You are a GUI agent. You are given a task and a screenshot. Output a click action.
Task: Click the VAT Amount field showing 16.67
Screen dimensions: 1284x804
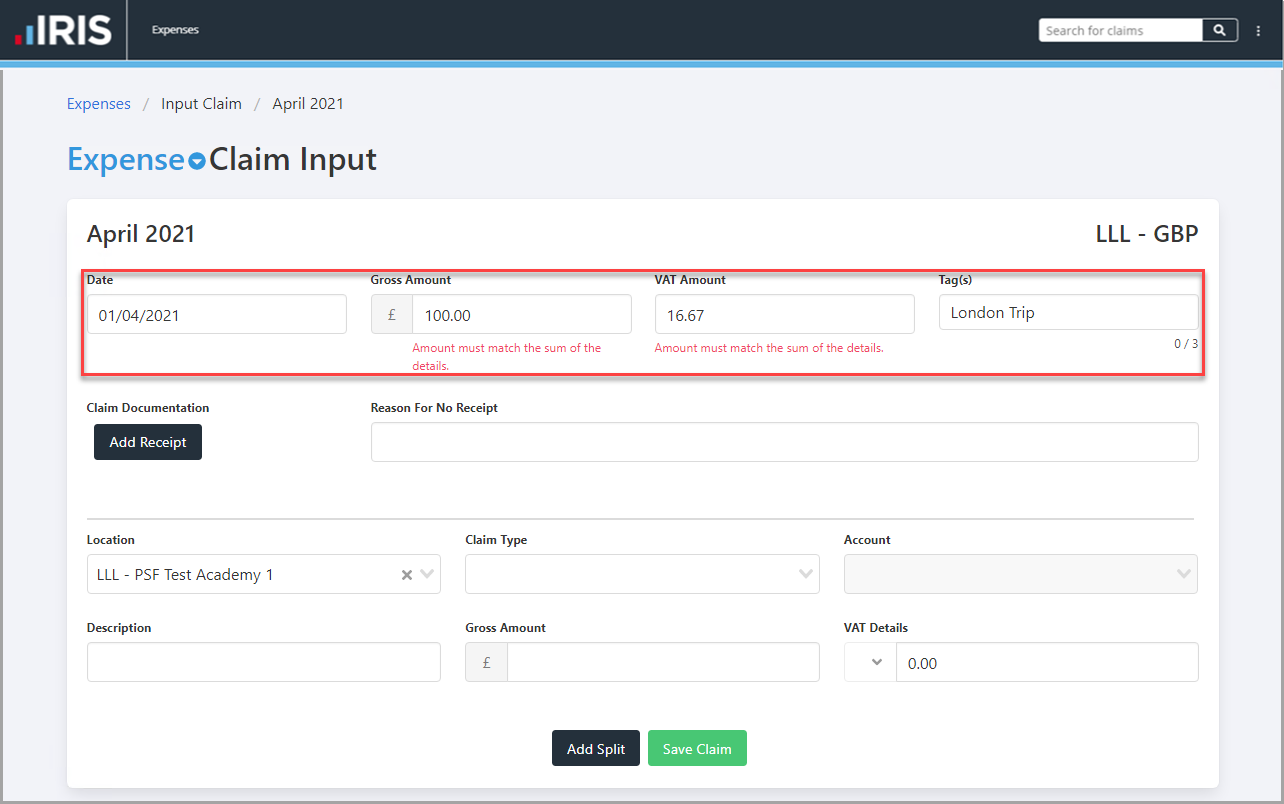[785, 314]
